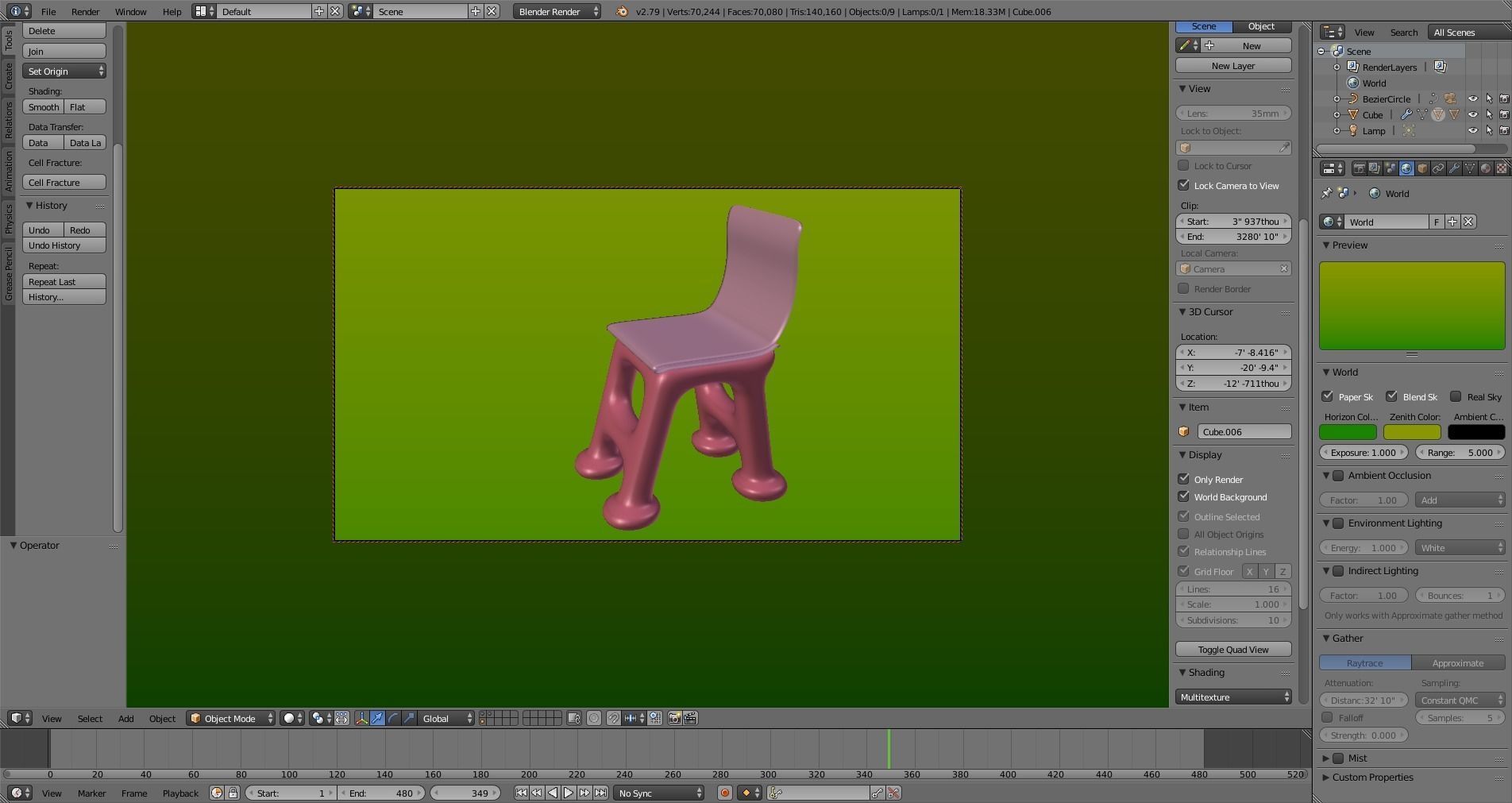Open the Playback menu in timeline
Screen dimensions: 1512x803
click(180, 793)
